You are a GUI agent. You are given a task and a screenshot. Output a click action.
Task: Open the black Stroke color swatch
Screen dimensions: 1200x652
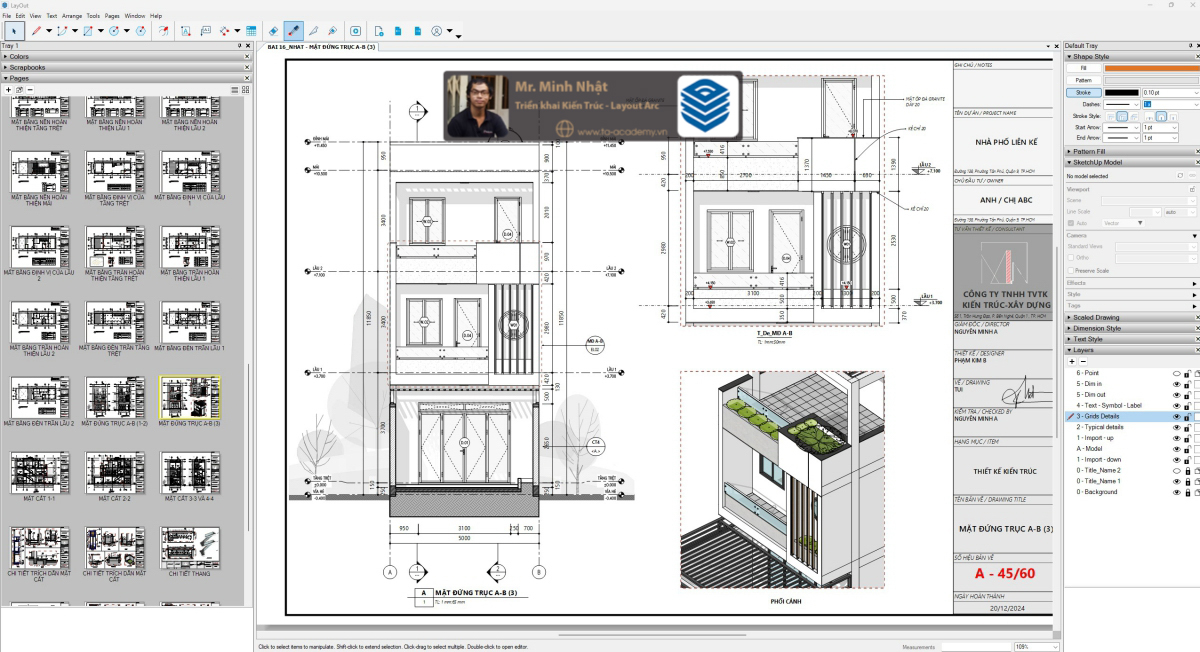coord(1121,92)
